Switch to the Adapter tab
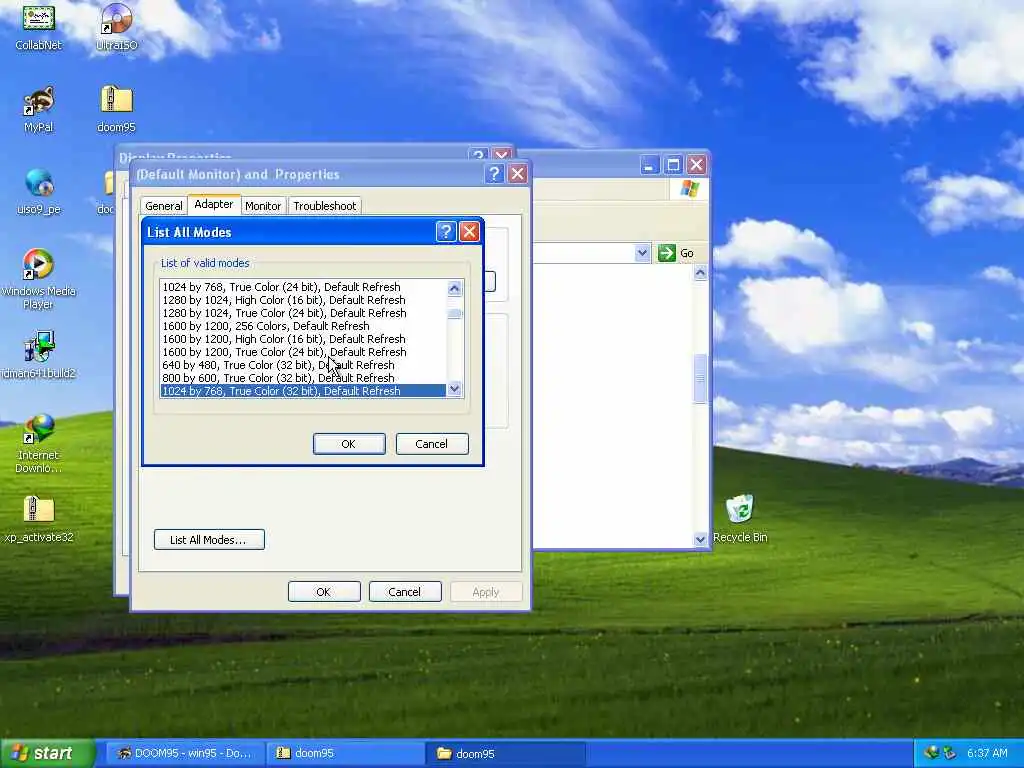Screen dimensions: 1024x768 214,204
